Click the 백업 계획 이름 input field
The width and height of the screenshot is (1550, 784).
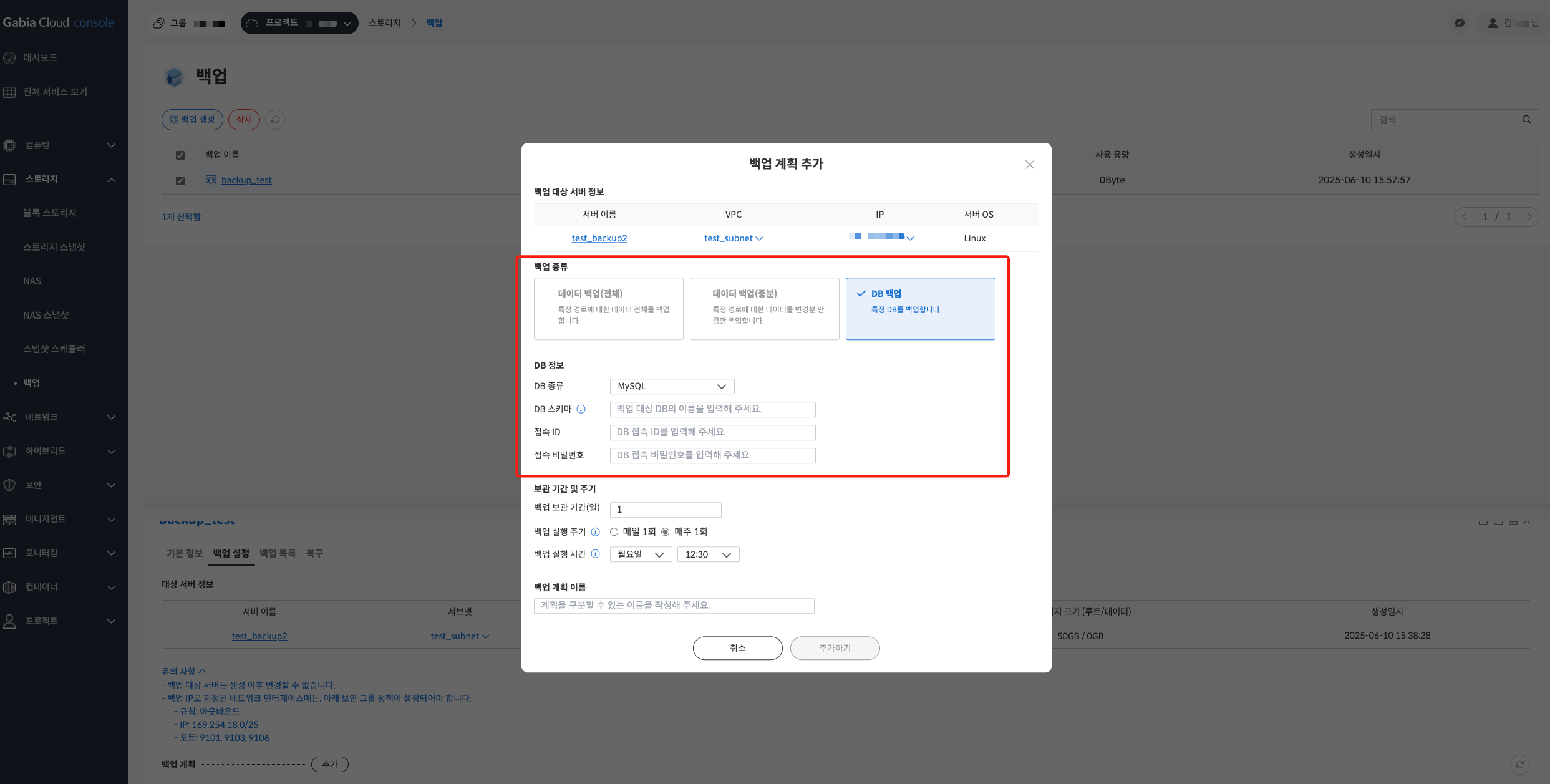(x=674, y=606)
